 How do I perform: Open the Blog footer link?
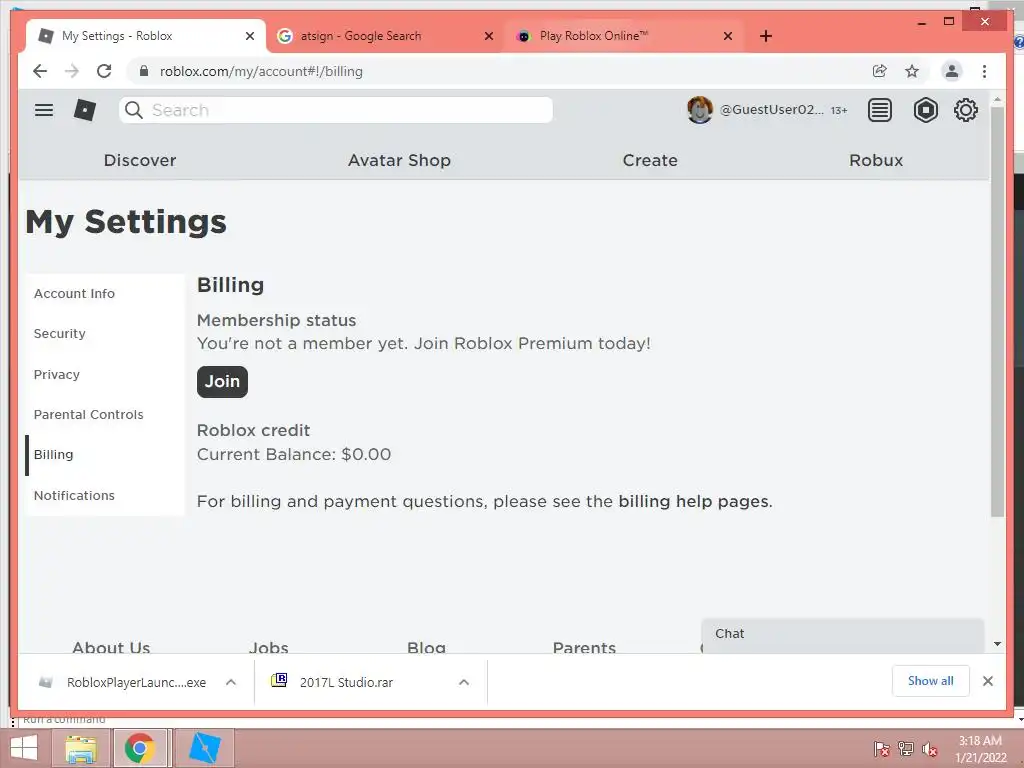point(426,647)
